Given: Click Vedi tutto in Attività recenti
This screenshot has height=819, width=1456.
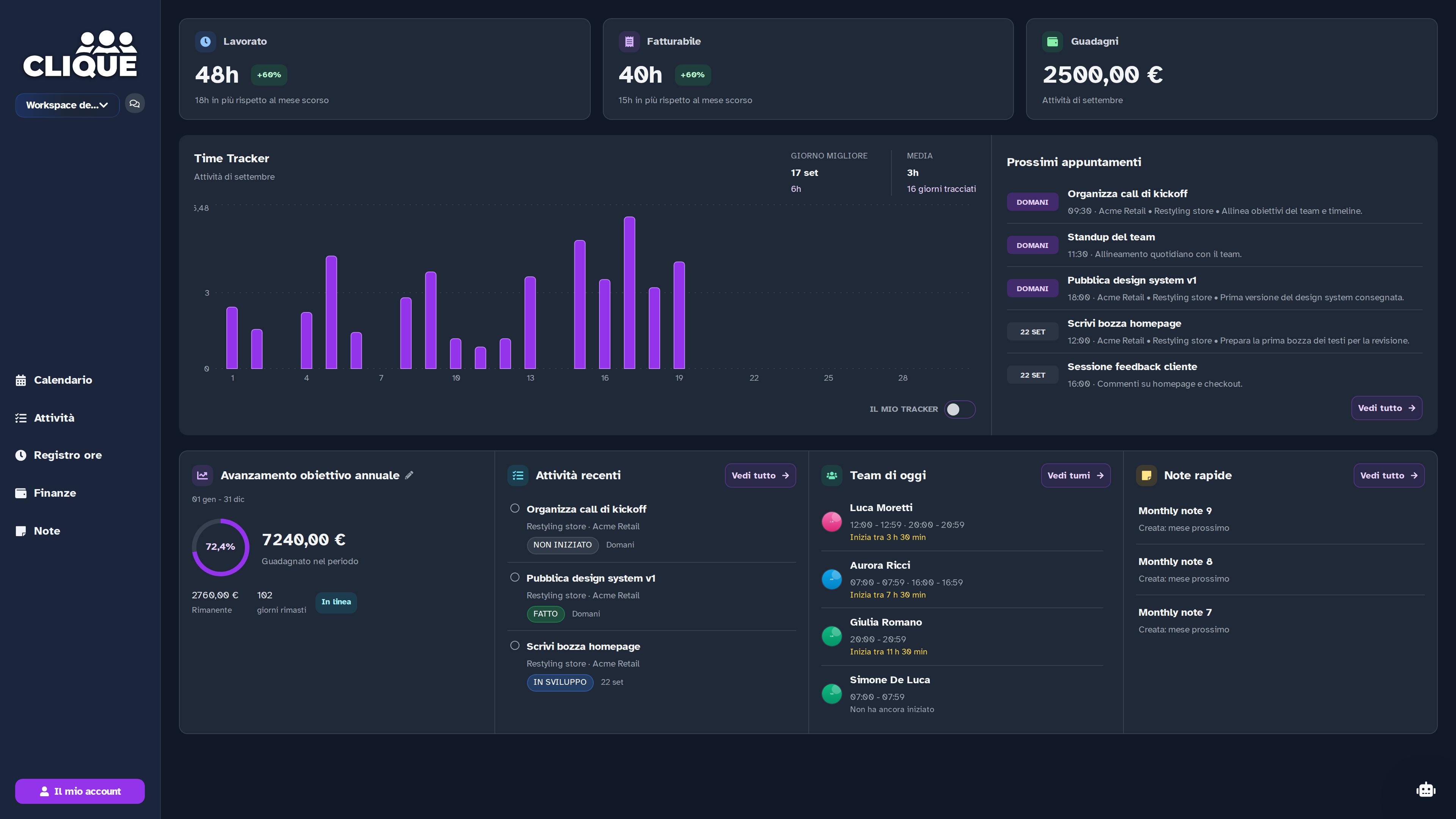Looking at the screenshot, I should tap(760, 475).
